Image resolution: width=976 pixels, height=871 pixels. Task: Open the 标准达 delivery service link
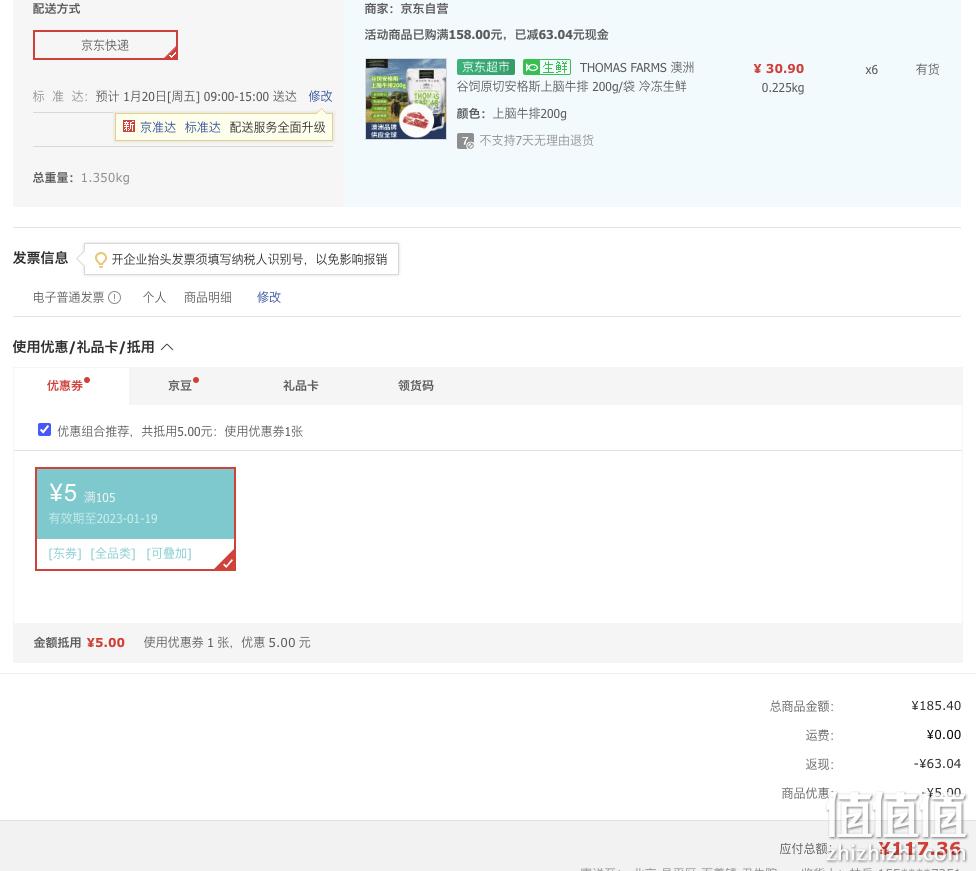[202, 127]
